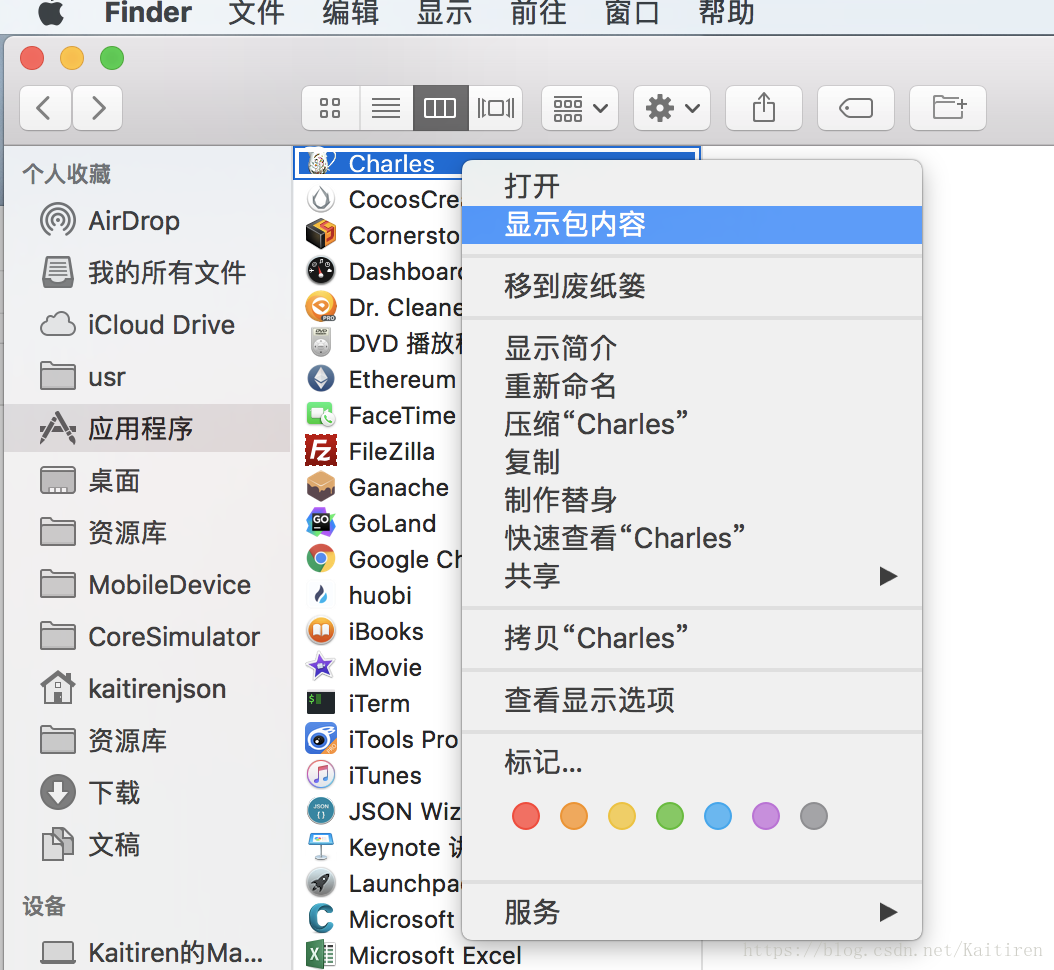The width and height of the screenshot is (1054, 970).
Task: Expand the 服务 submenu
Action: tap(692, 912)
